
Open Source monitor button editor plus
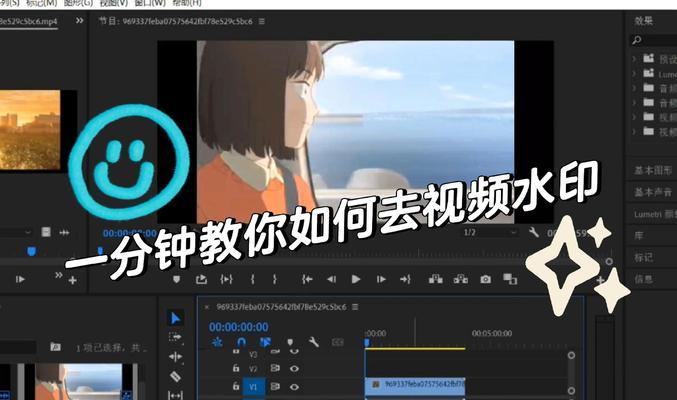click(73, 281)
